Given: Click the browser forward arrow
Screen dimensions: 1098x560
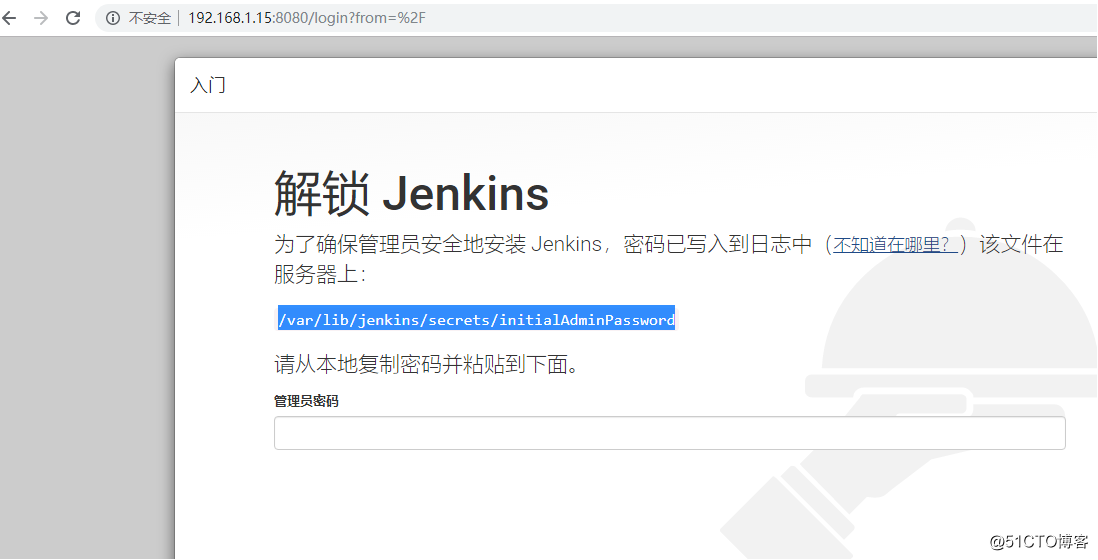Looking at the screenshot, I should pyautogui.click(x=41, y=18).
